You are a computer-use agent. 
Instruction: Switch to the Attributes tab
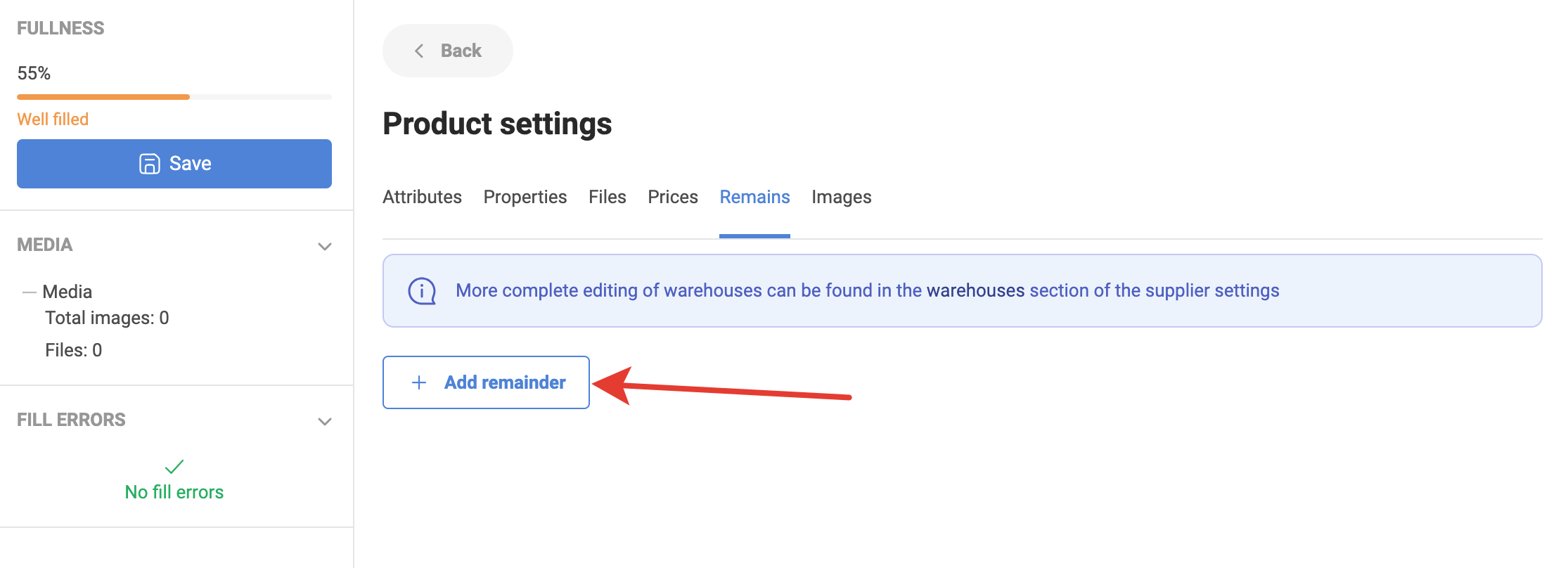(422, 197)
